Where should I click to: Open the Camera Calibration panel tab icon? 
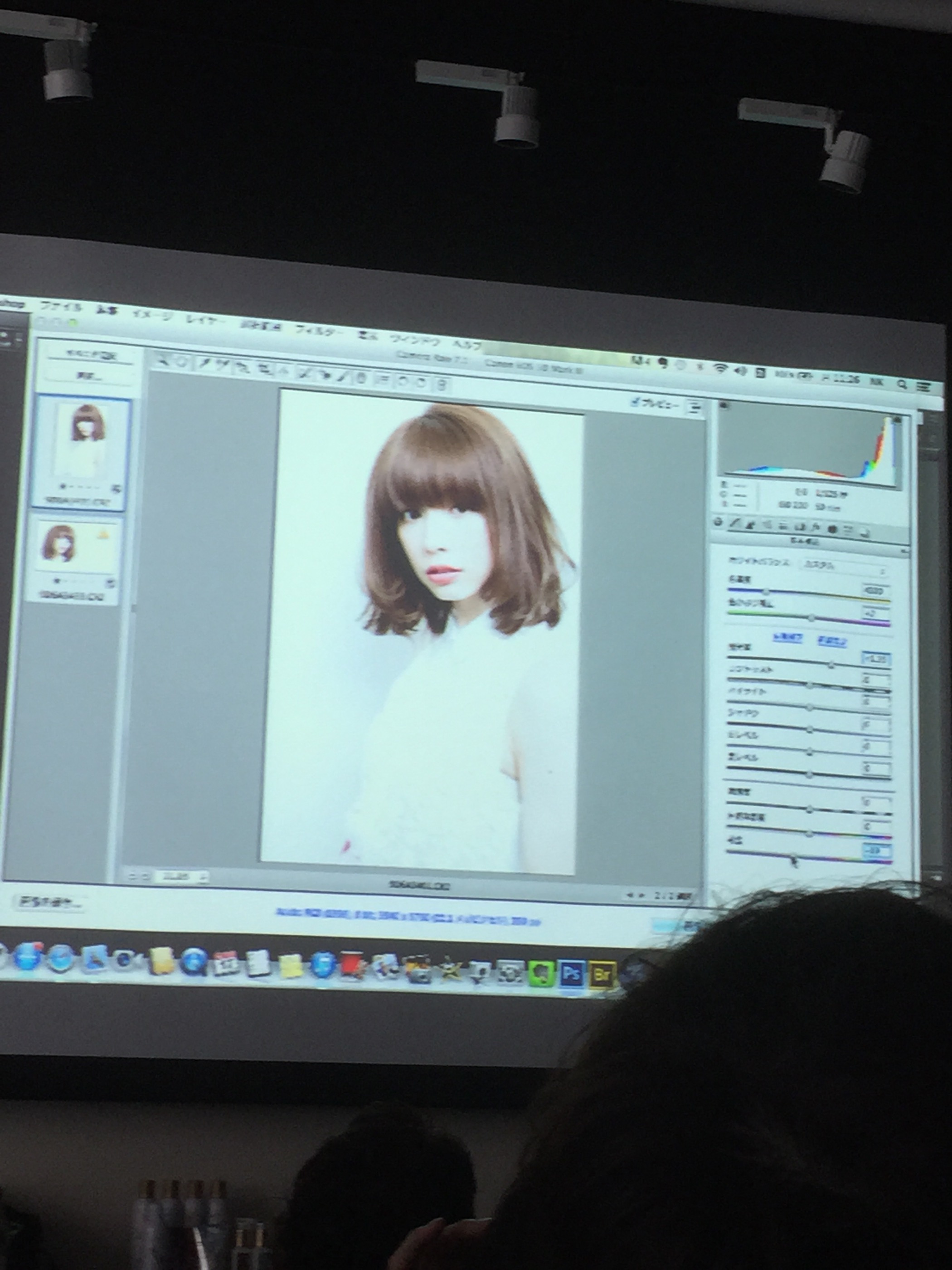point(833,529)
